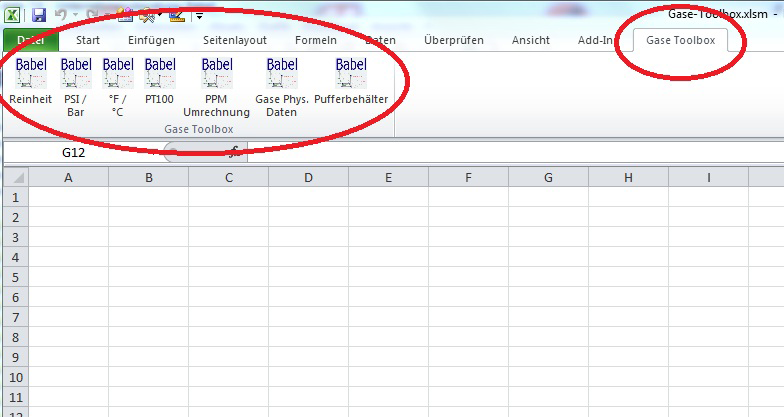Select row 7 header

click(x=16, y=317)
